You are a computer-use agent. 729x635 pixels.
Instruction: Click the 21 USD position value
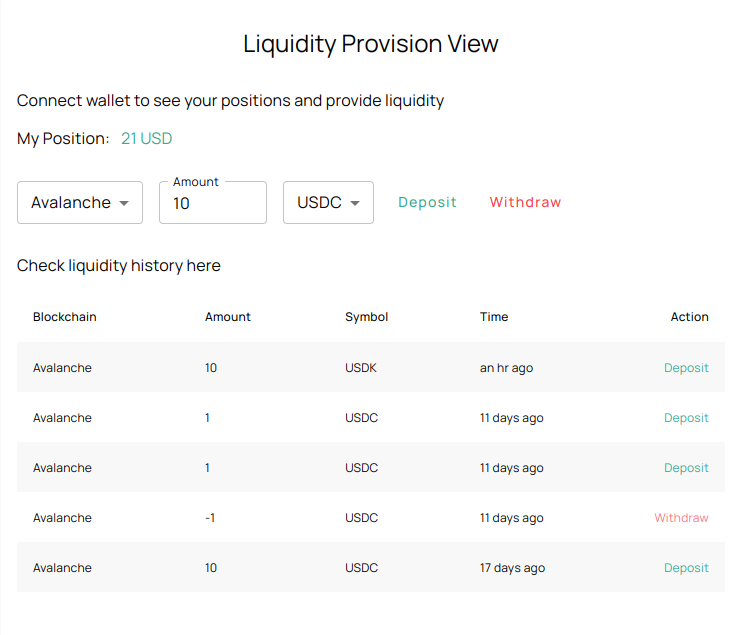[146, 139]
